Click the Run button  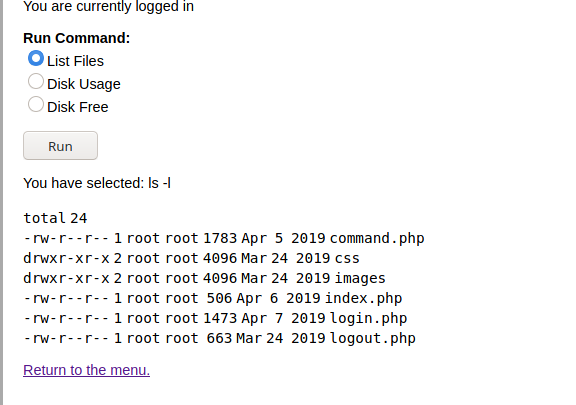[x=61, y=146]
